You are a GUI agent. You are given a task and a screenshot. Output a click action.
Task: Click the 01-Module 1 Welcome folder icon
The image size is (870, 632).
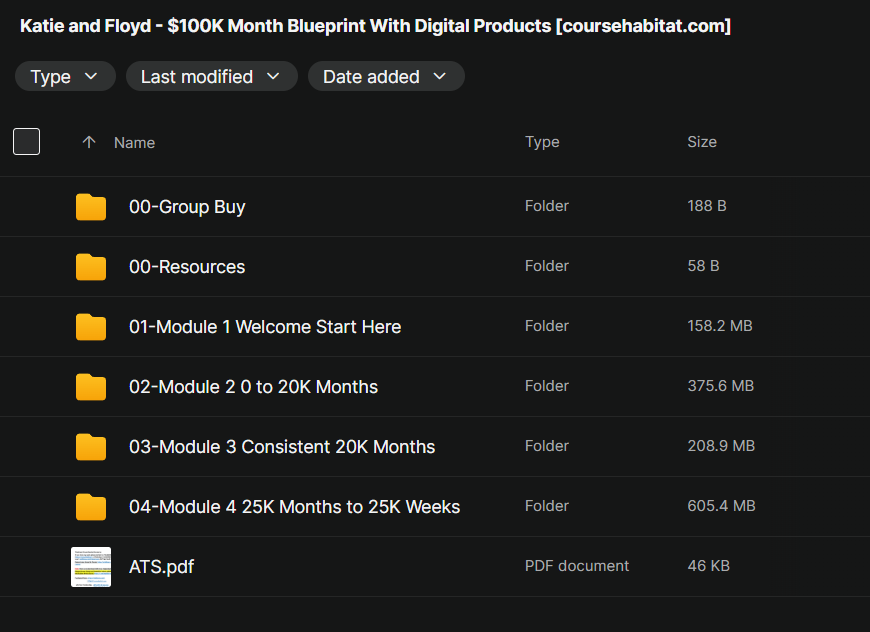91,327
